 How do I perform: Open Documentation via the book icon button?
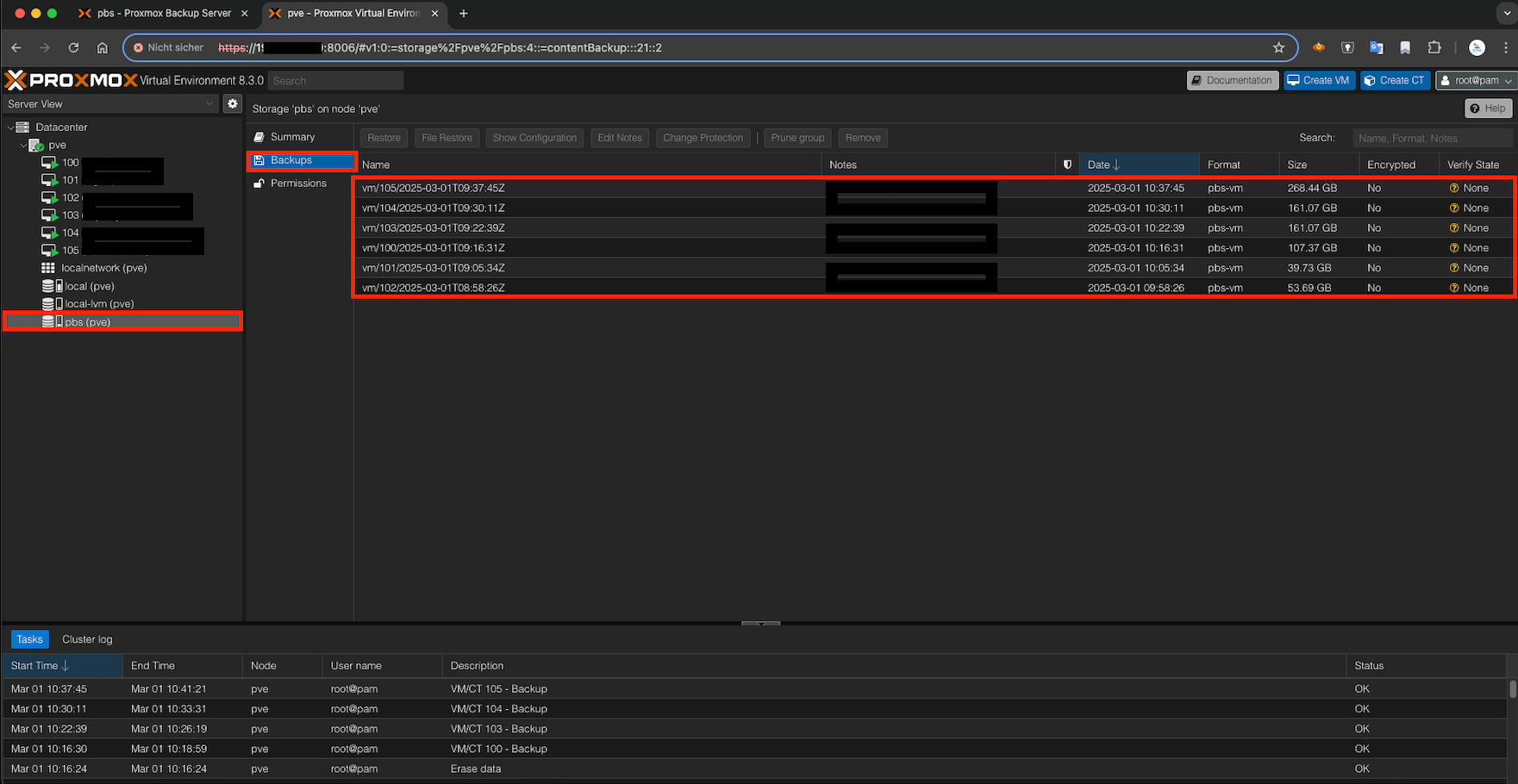click(x=1198, y=79)
